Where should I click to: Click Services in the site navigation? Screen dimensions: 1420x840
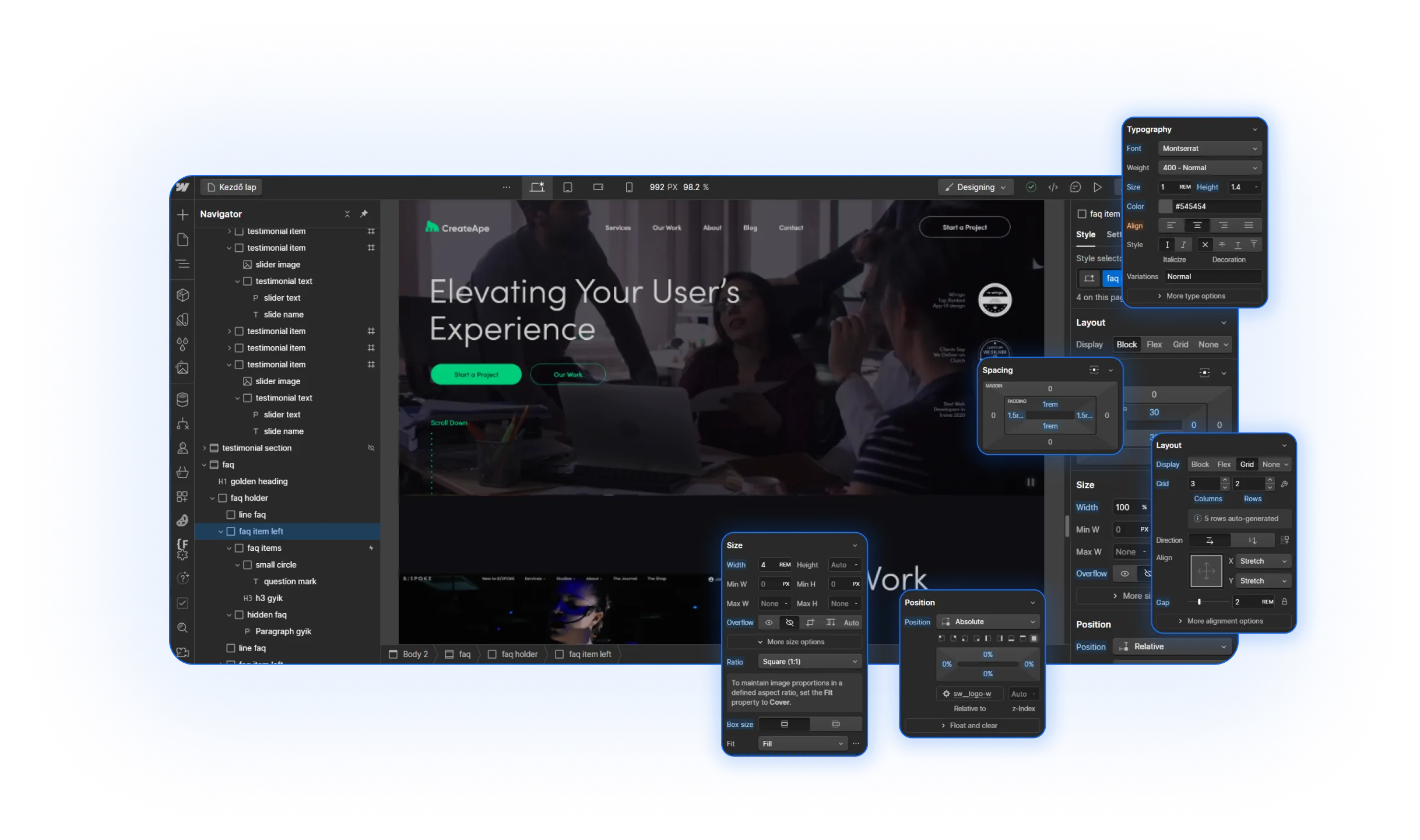coord(618,228)
